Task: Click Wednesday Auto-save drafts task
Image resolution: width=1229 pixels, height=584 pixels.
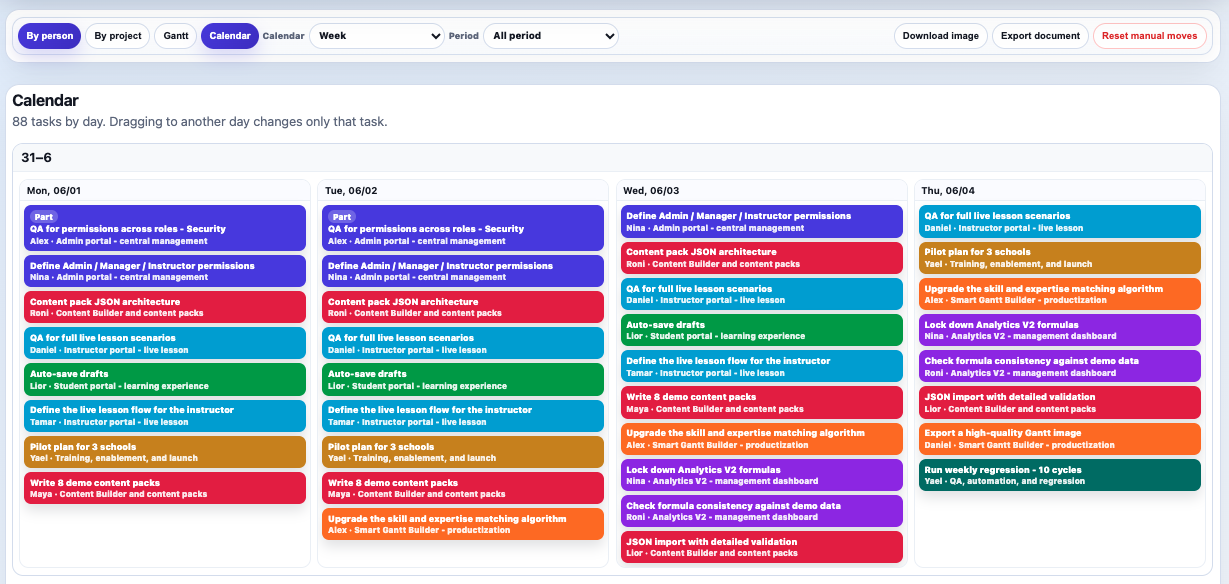Action: click(761, 330)
